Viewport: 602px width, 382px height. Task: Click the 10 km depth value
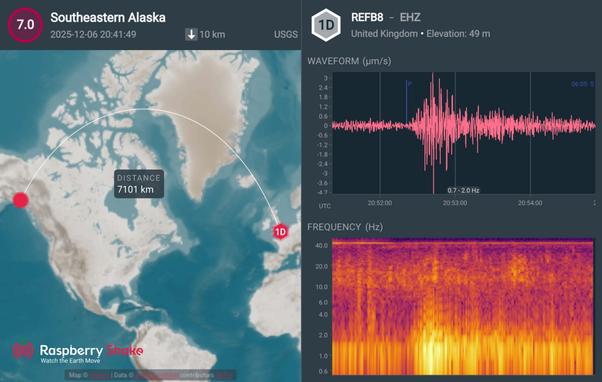click(x=212, y=34)
